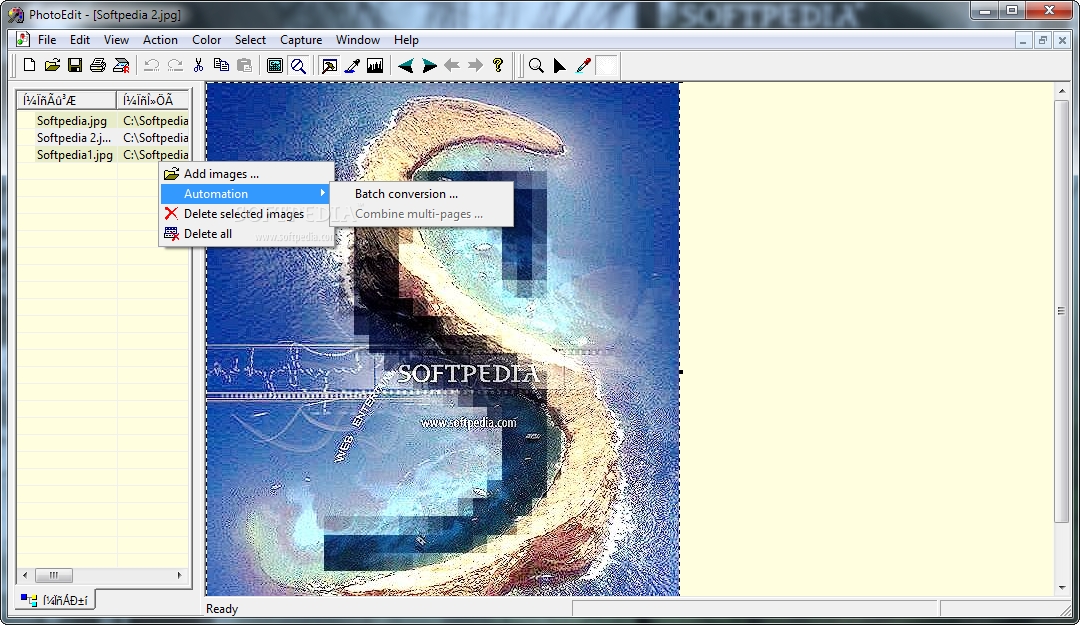Click the image hammer tool icon
1080x625 pixels.
329,65
